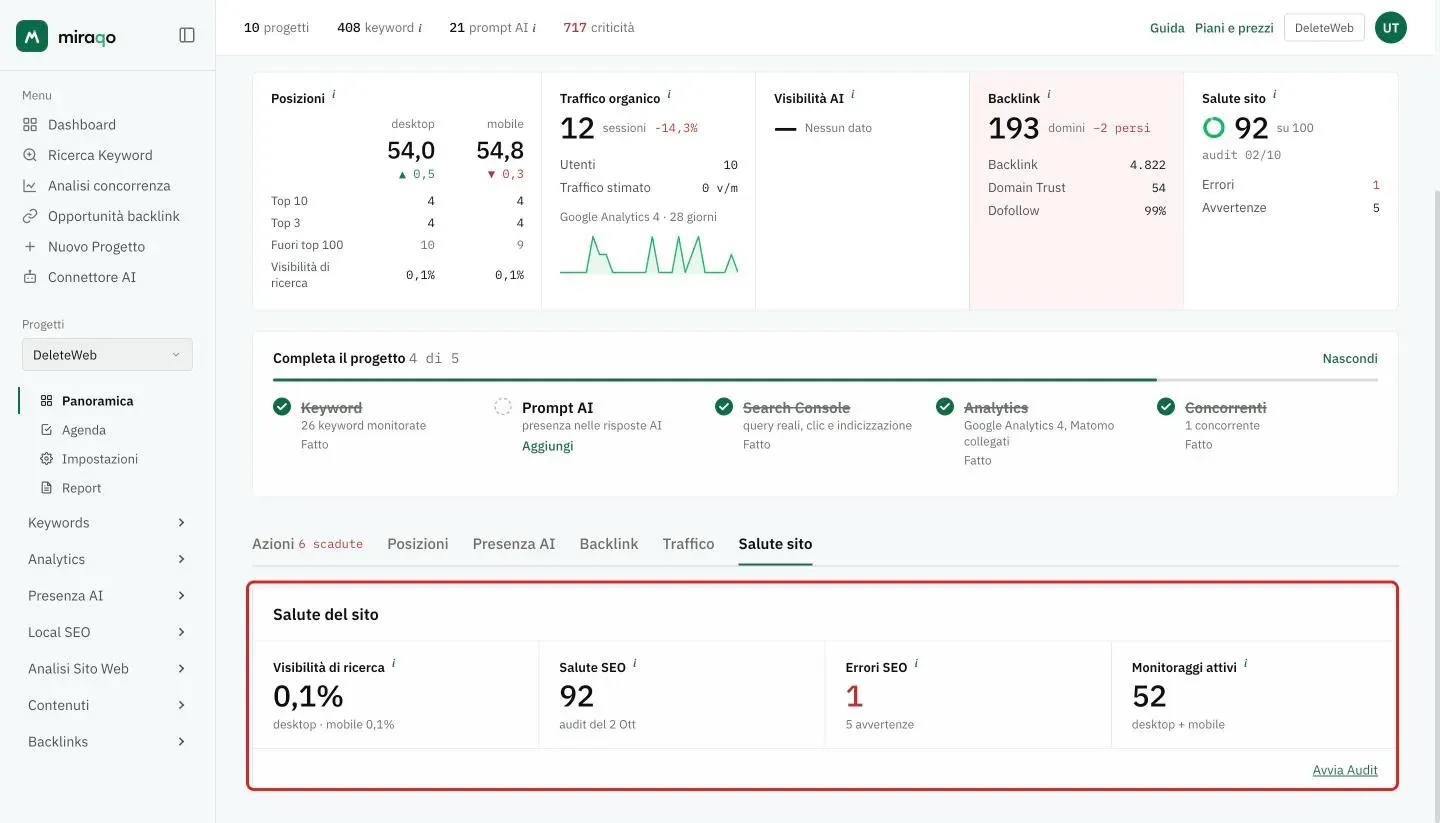Viewport: 1440px width, 823px height.
Task: Click Nascondi to hide project checklist
Action: 1350,358
